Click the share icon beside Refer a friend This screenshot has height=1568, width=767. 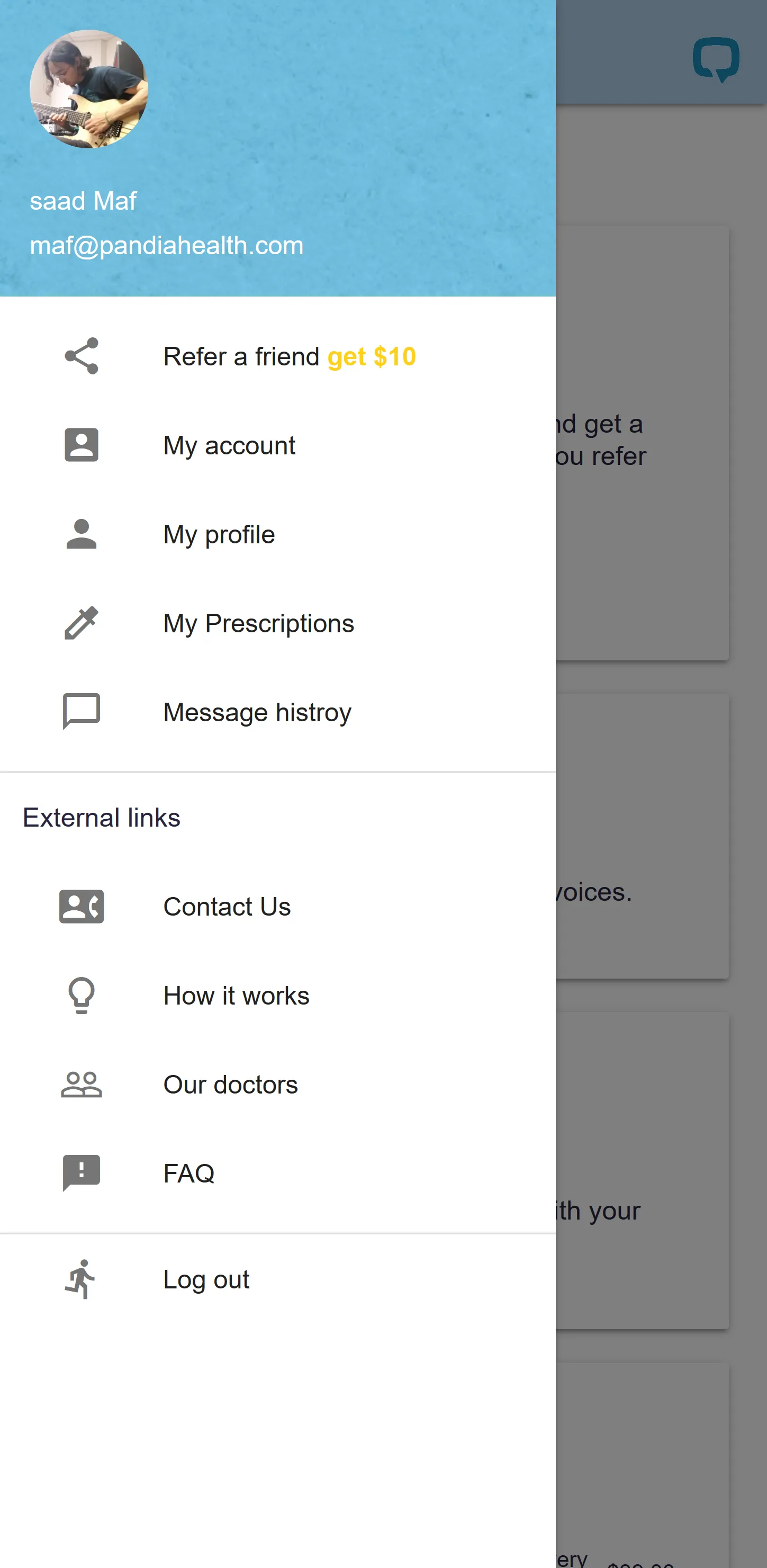(82, 356)
